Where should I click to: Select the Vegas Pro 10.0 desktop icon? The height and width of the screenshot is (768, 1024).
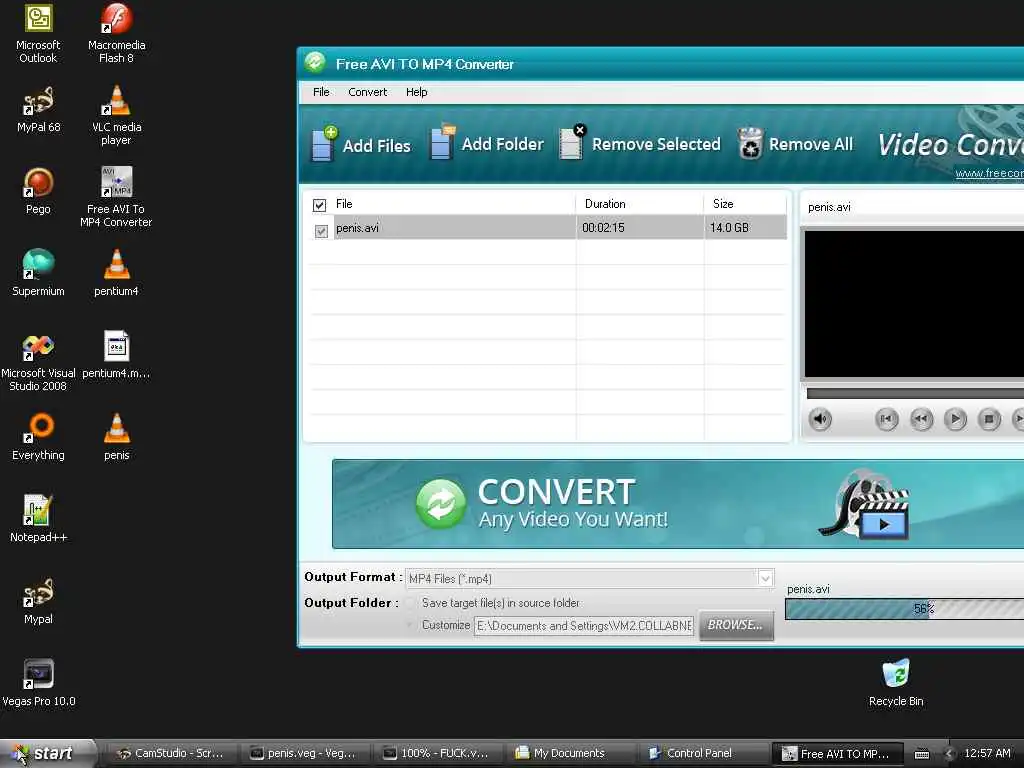38,683
